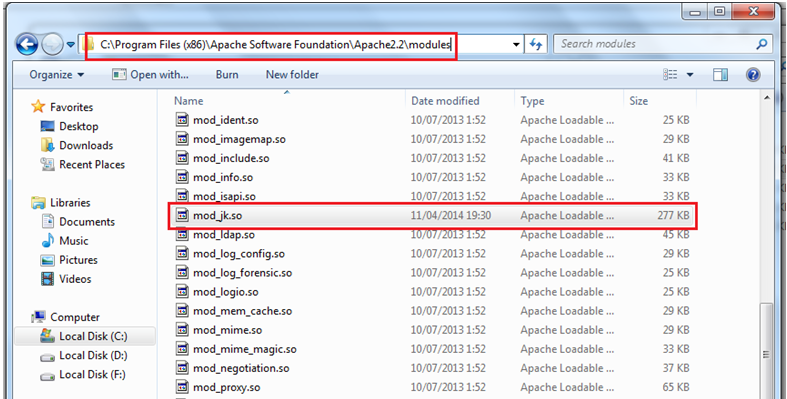Create a New folder
787x399 pixels.
pos(292,75)
